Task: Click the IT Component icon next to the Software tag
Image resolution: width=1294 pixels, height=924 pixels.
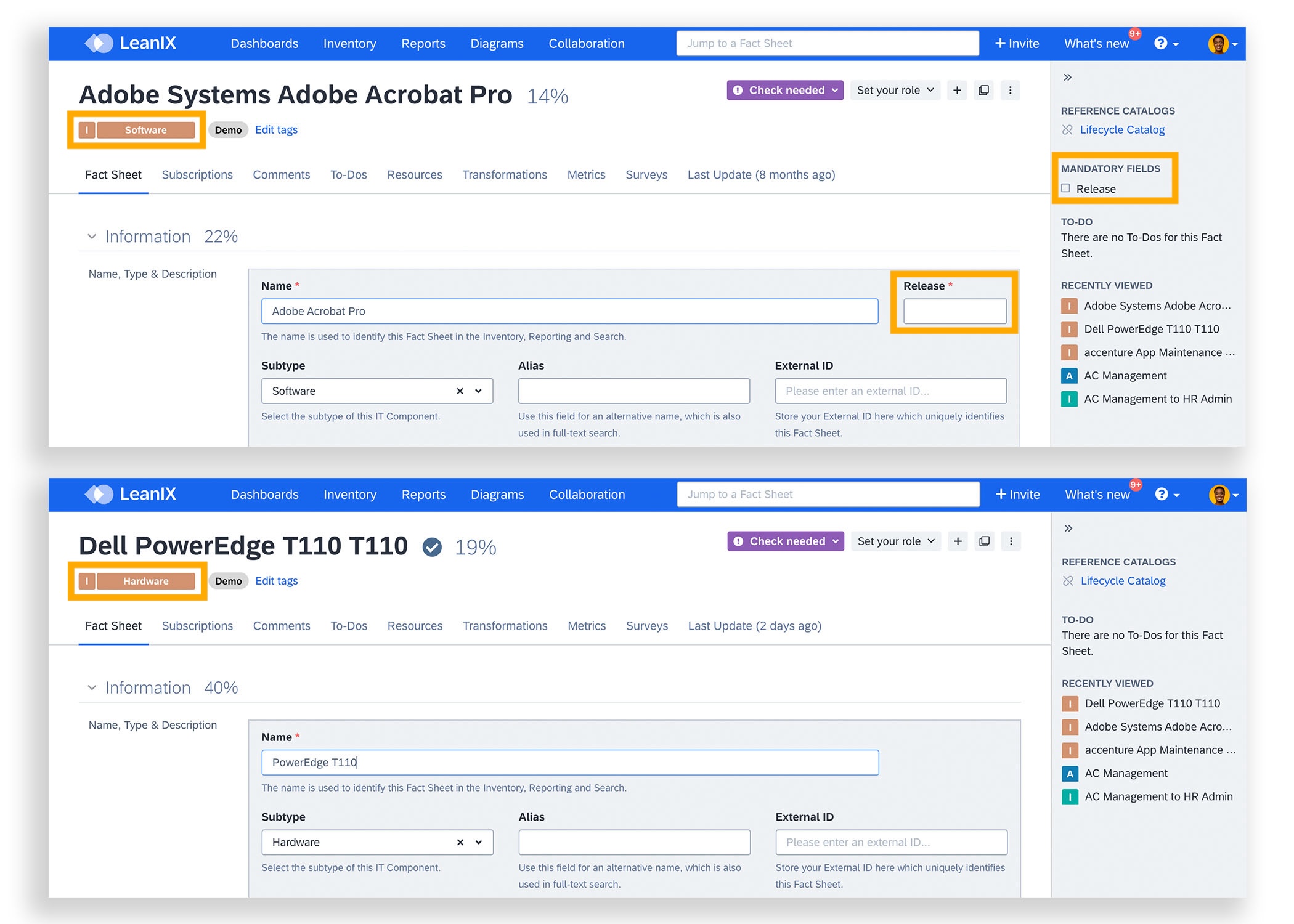Action: 87,130
